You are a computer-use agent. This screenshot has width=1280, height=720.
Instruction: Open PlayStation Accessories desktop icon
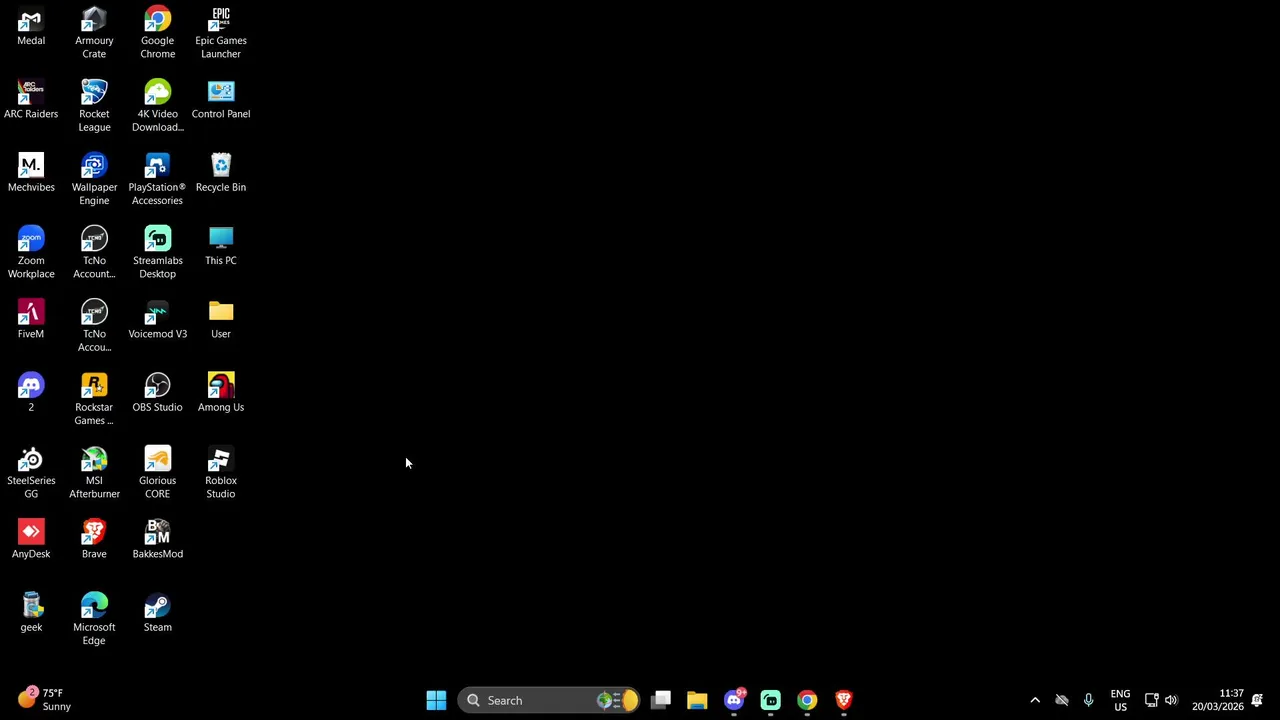point(157,180)
